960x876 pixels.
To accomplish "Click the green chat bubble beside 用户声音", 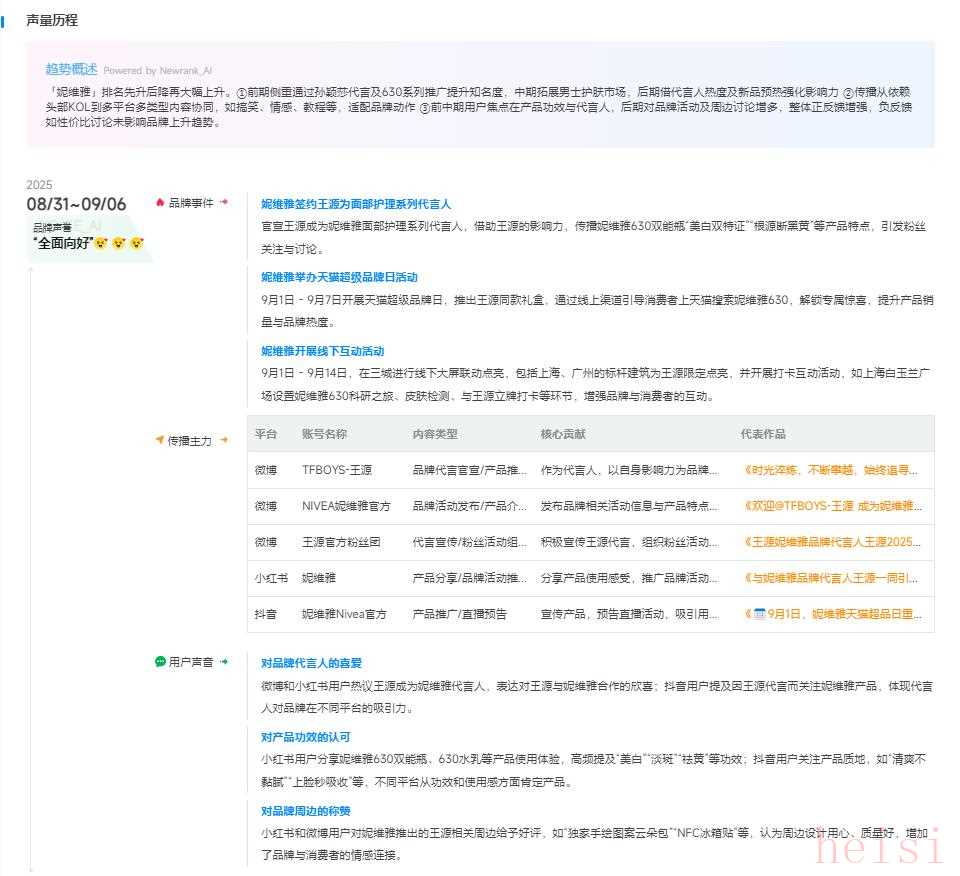I will [x=160, y=661].
